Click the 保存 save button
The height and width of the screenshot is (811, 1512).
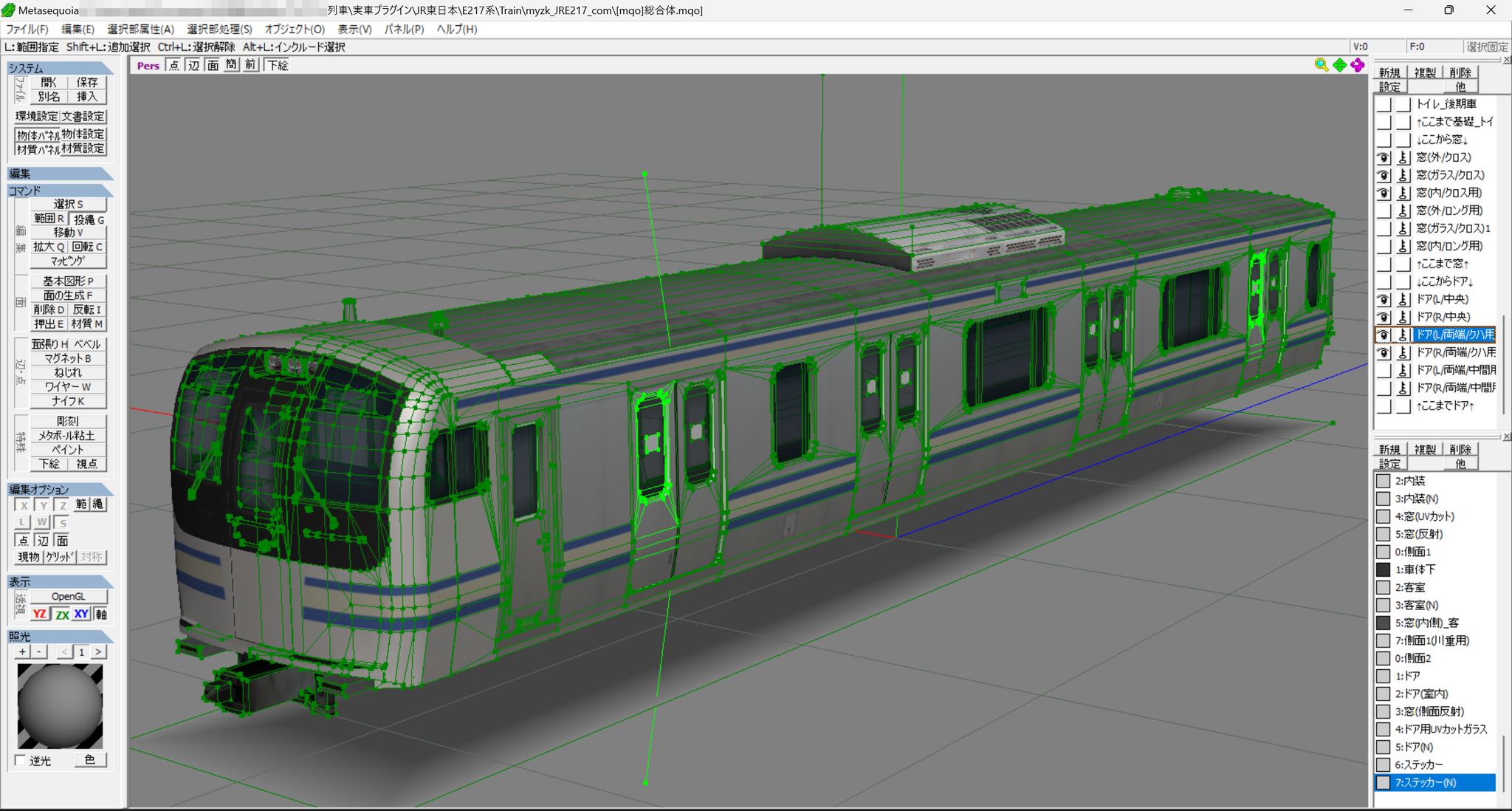click(87, 82)
